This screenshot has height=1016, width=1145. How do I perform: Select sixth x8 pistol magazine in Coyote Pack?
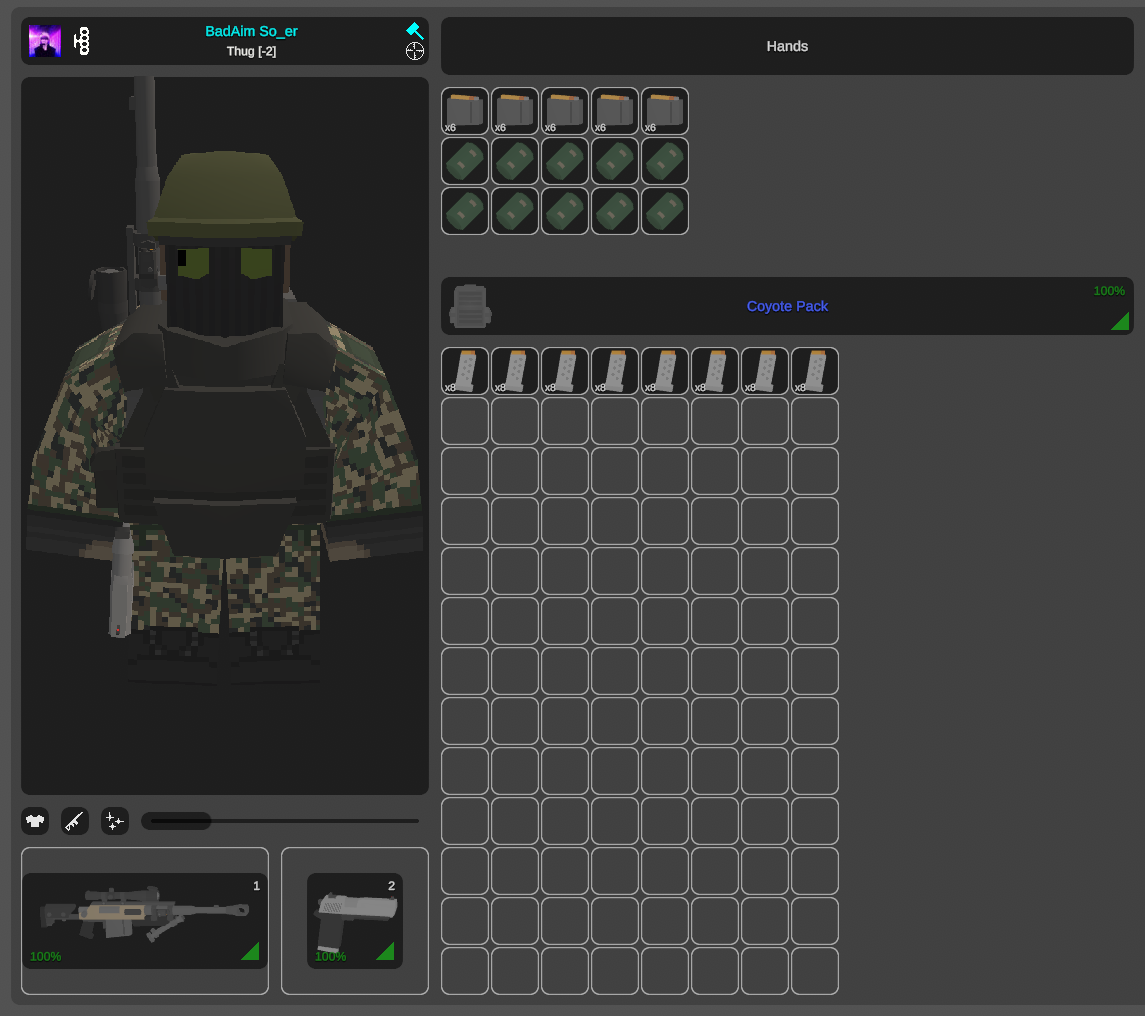tap(715, 371)
